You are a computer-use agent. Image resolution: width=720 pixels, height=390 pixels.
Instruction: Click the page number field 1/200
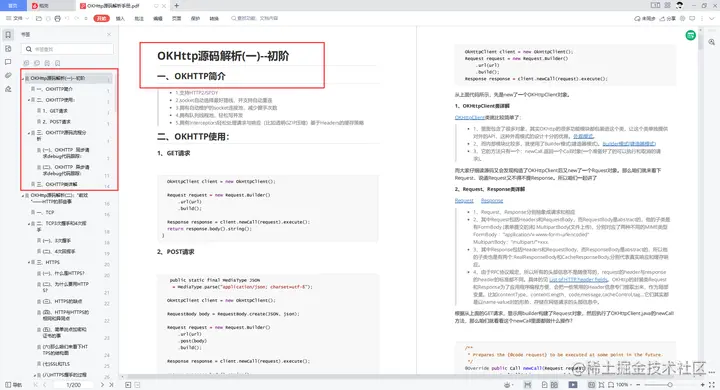tap(73, 385)
